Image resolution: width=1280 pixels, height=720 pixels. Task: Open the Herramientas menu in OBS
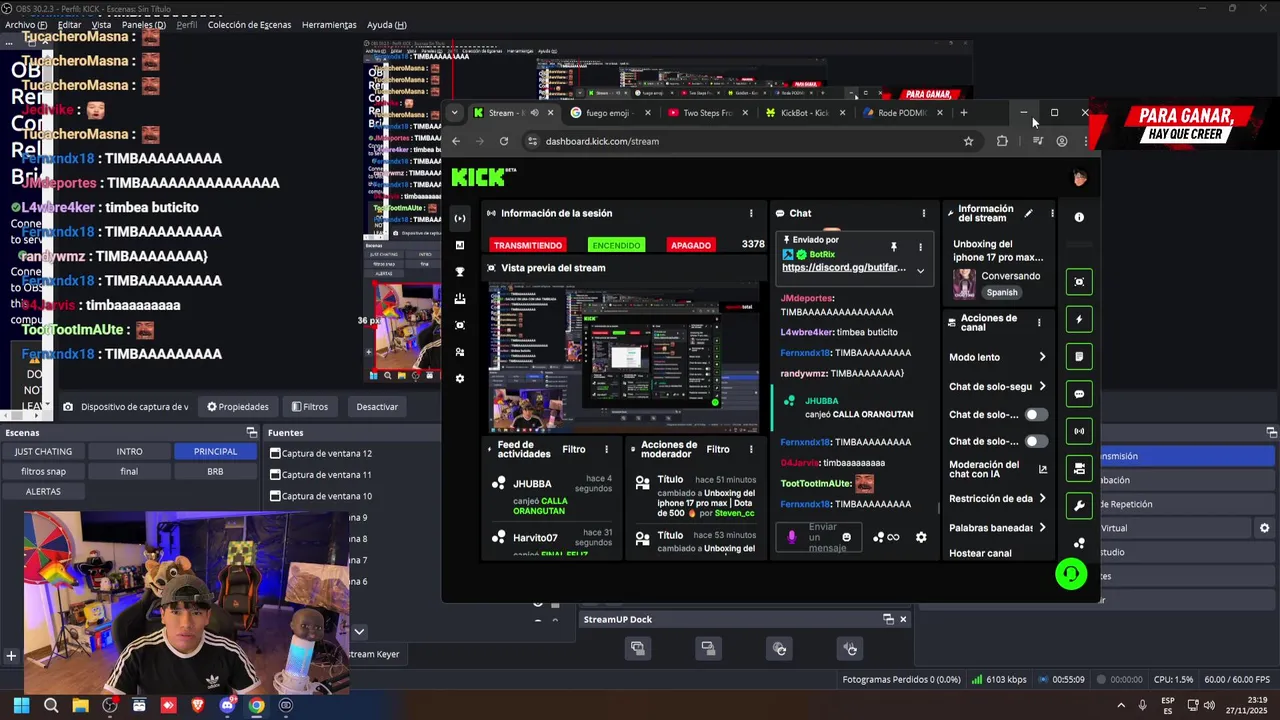pos(329,25)
